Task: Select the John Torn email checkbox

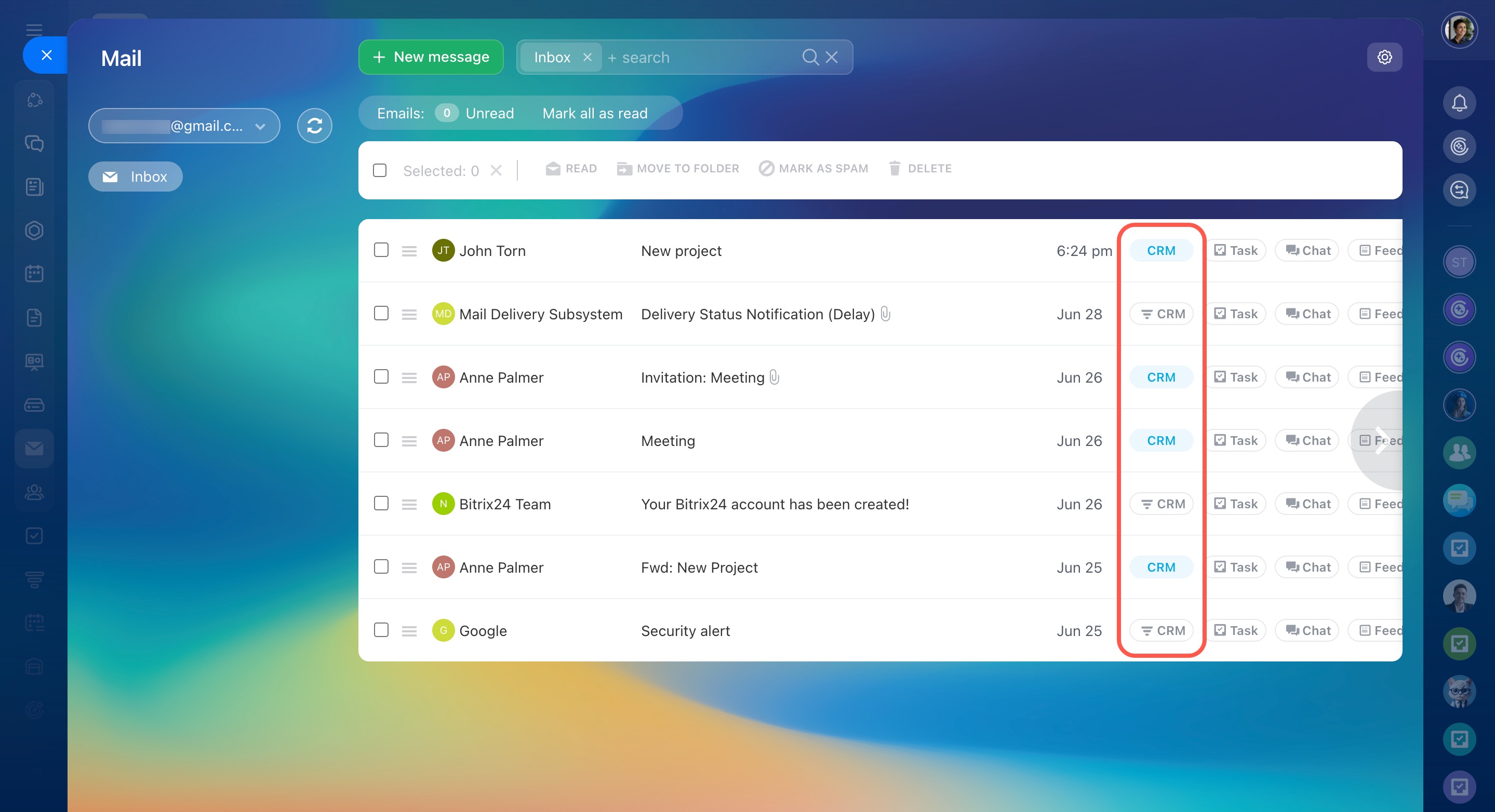Action: (x=381, y=250)
